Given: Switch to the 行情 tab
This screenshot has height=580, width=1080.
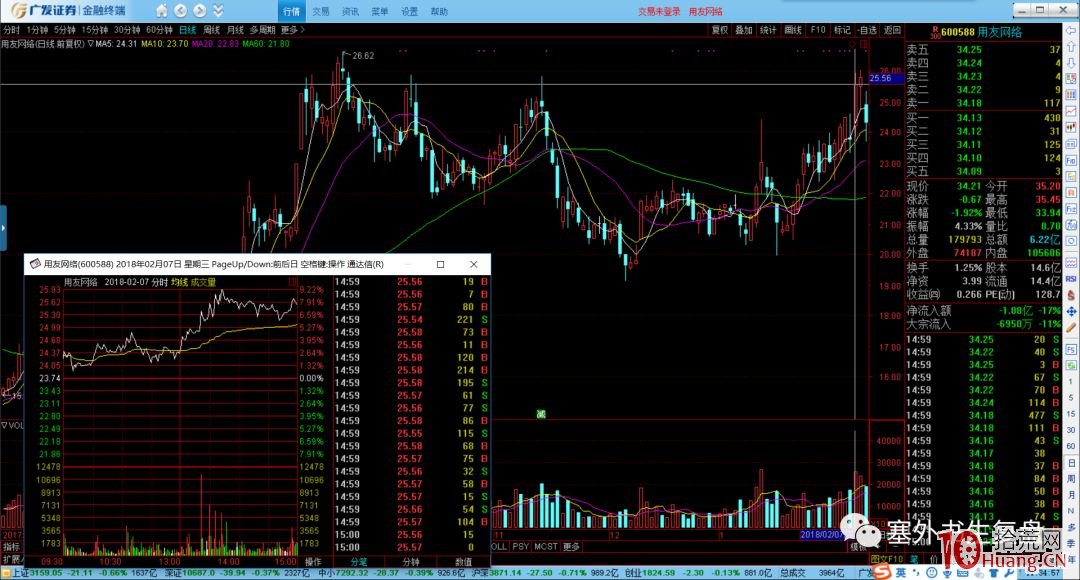Looking at the screenshot, I should point(291,11).
